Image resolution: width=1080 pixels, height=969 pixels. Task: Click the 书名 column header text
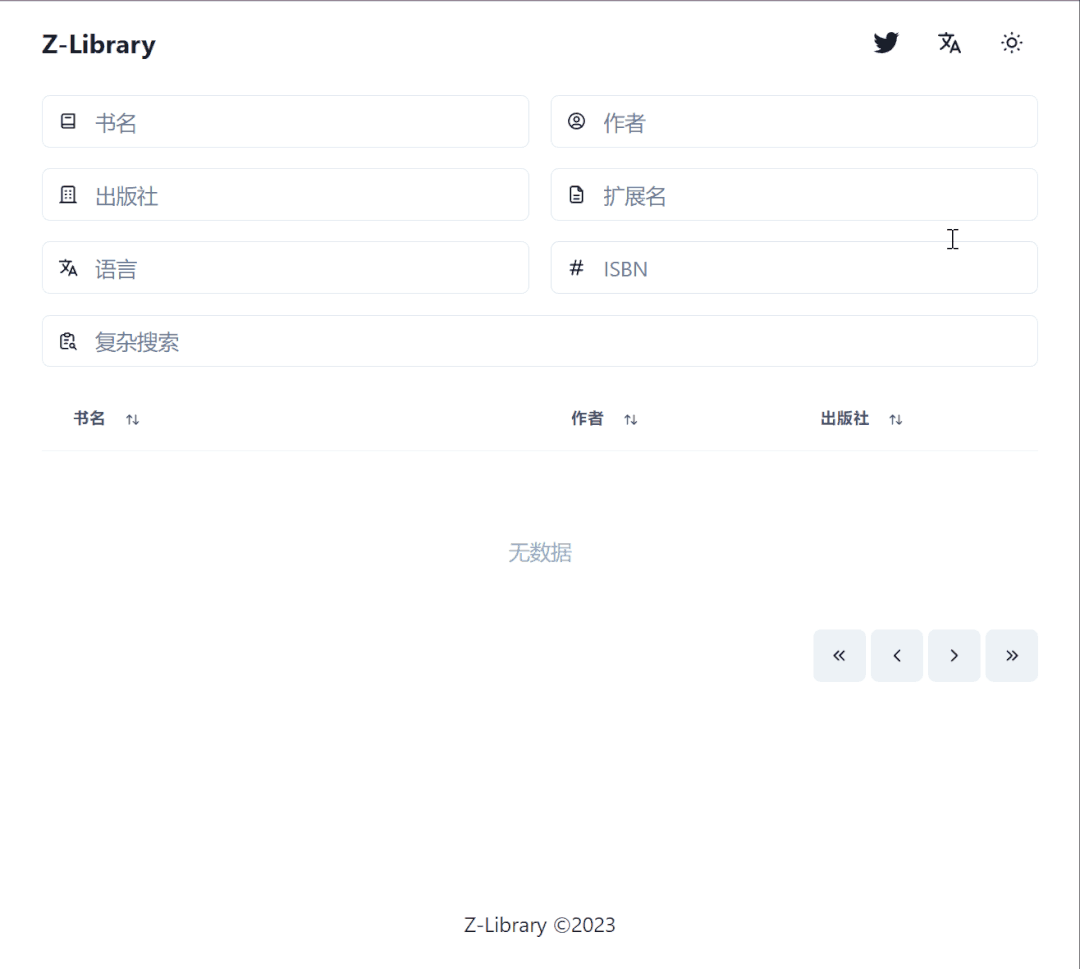(90, 418)
